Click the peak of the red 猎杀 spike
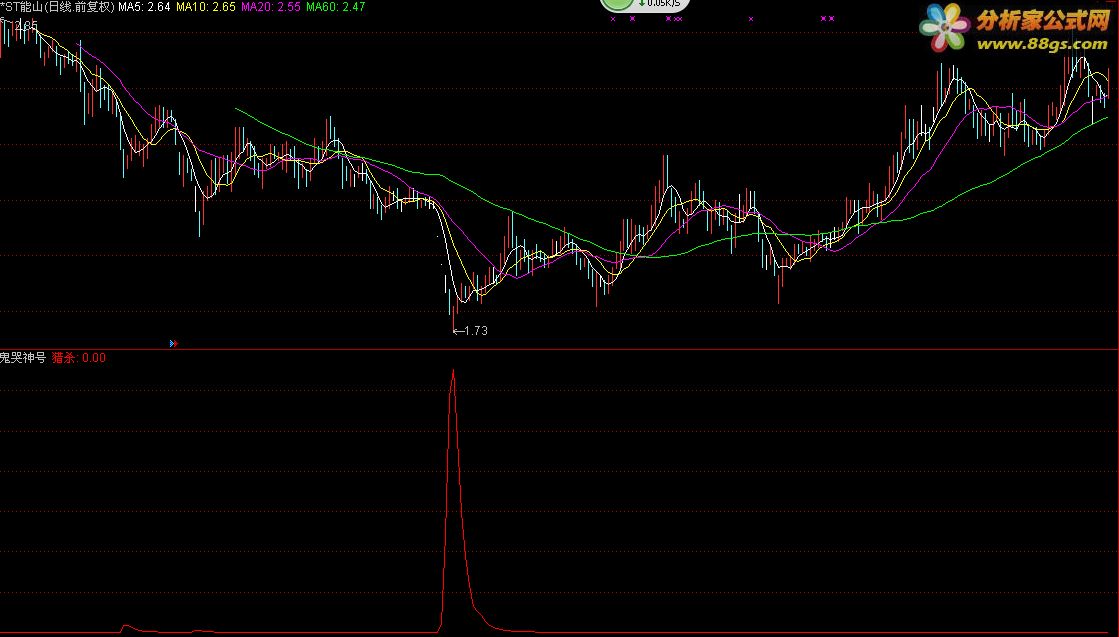This screenshot has height=637, width=1119. tap(452, 371)
